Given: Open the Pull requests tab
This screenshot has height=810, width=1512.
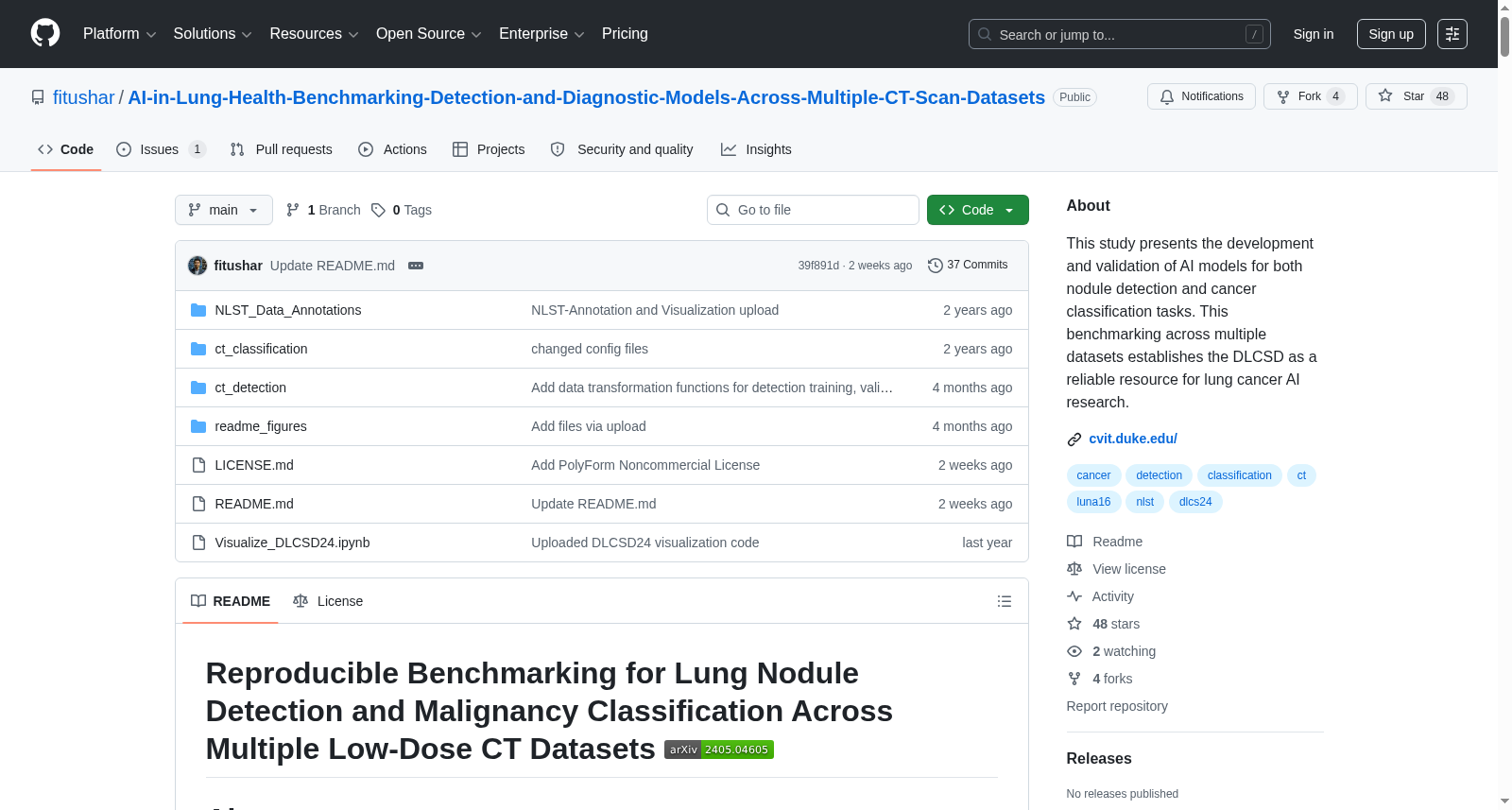Looking at the screenshot, I should (x=282, y=149).
